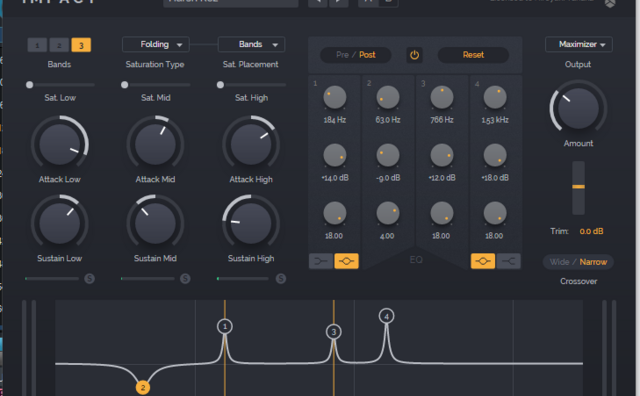Click the -9.0 dB gain value
This screenshot has width=640, height=396.
(x=388, y=178)
